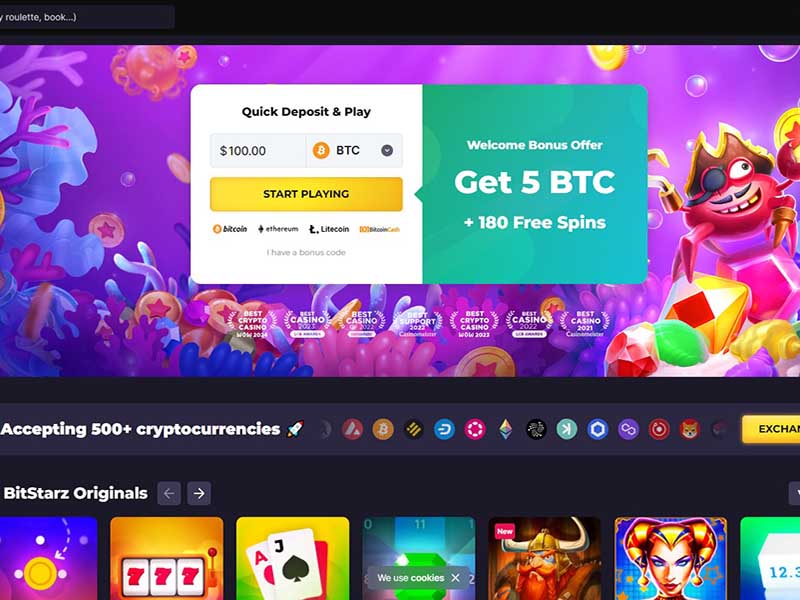Select the orange Bitcoin coin icon
This screenshot has height=600, width=800.
coord(383,429)
